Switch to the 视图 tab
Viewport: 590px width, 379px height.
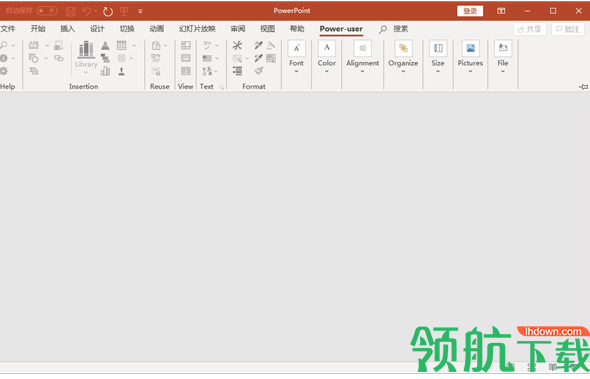pyautogui.click(x=268, y=29)
